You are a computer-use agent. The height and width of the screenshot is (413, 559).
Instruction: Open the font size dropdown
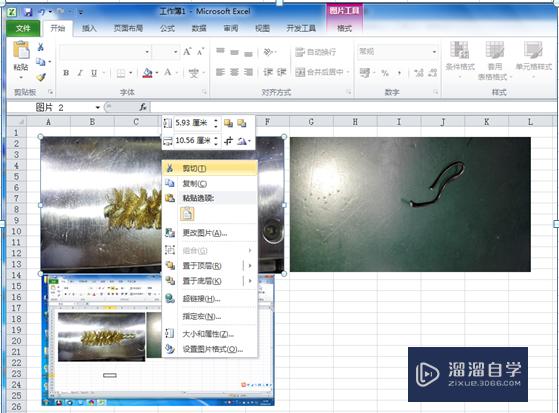click(x=176, y=52)
